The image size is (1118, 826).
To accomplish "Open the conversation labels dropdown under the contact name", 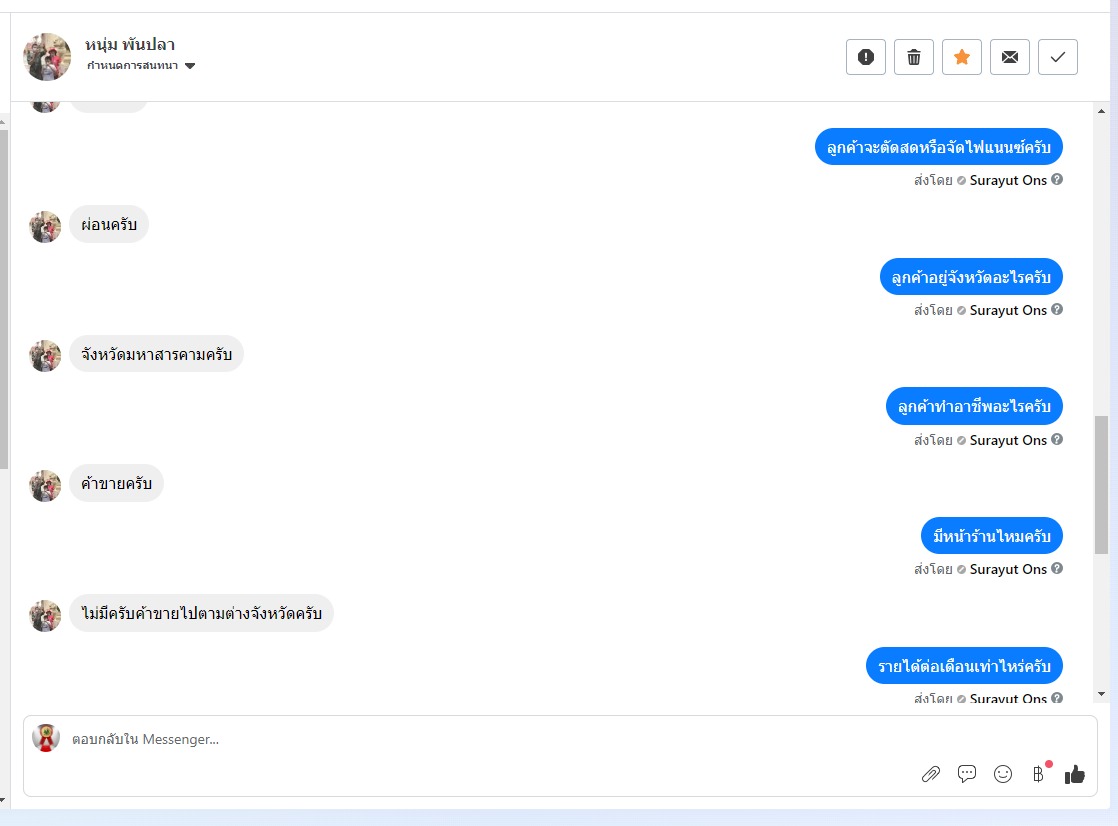I will pyautogui.click(x=140, y=66).
